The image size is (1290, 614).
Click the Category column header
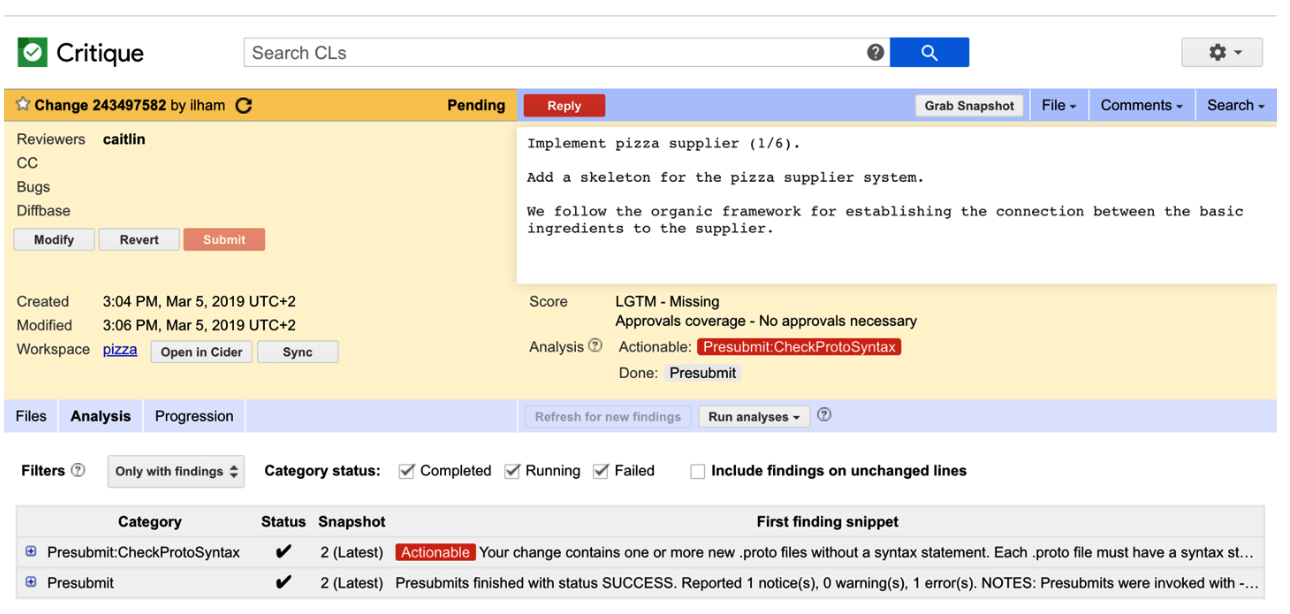[150, 521]
